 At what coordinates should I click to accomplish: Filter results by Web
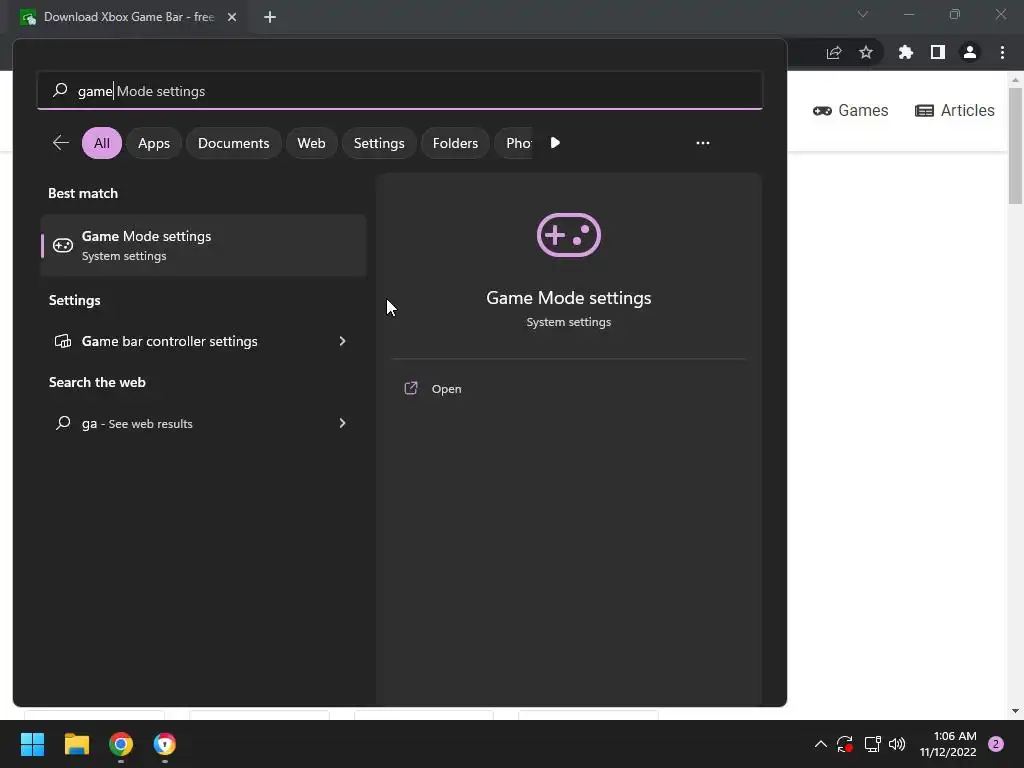[311, 143]
